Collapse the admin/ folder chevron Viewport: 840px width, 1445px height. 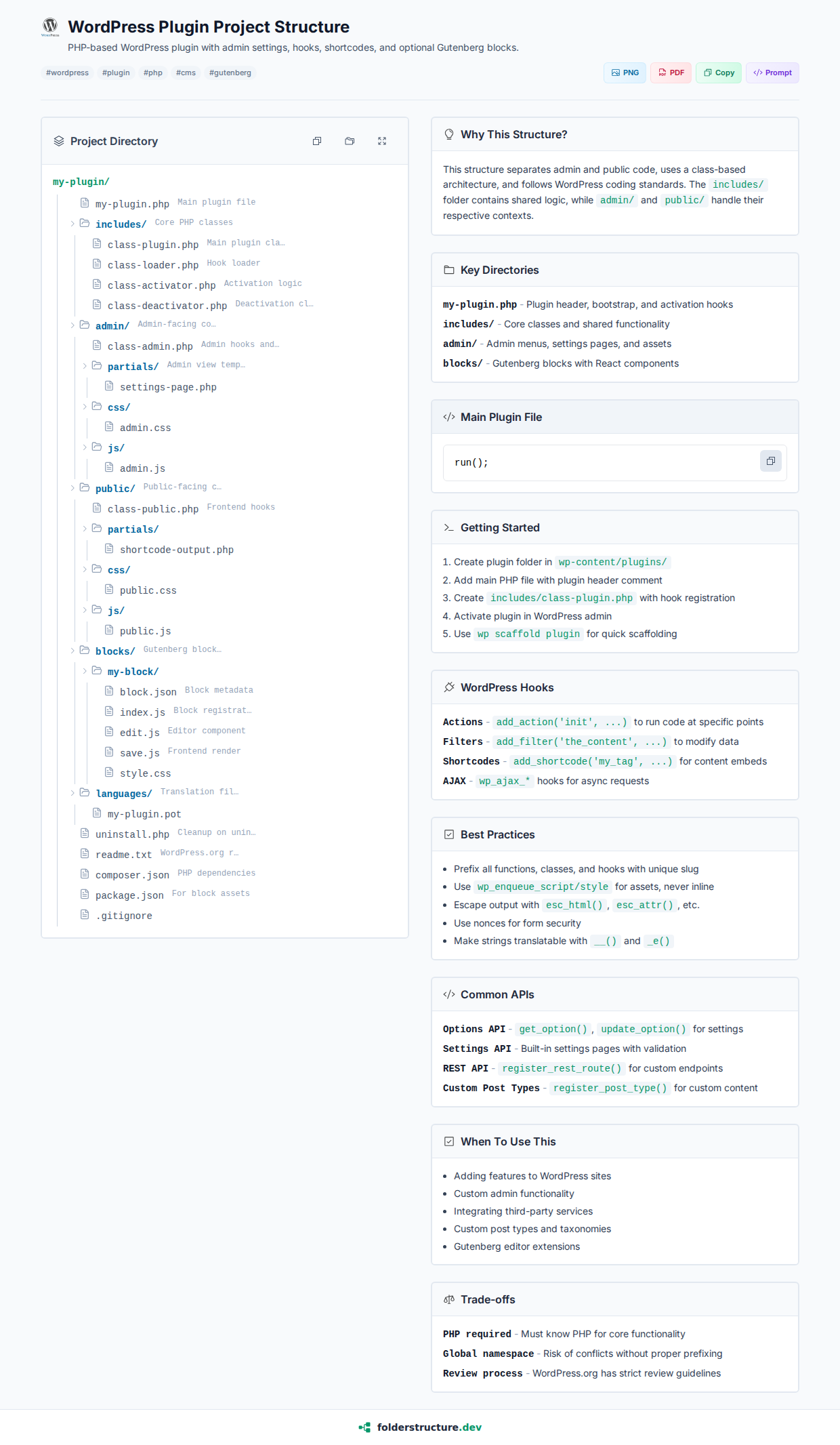[x=72, y=325]
